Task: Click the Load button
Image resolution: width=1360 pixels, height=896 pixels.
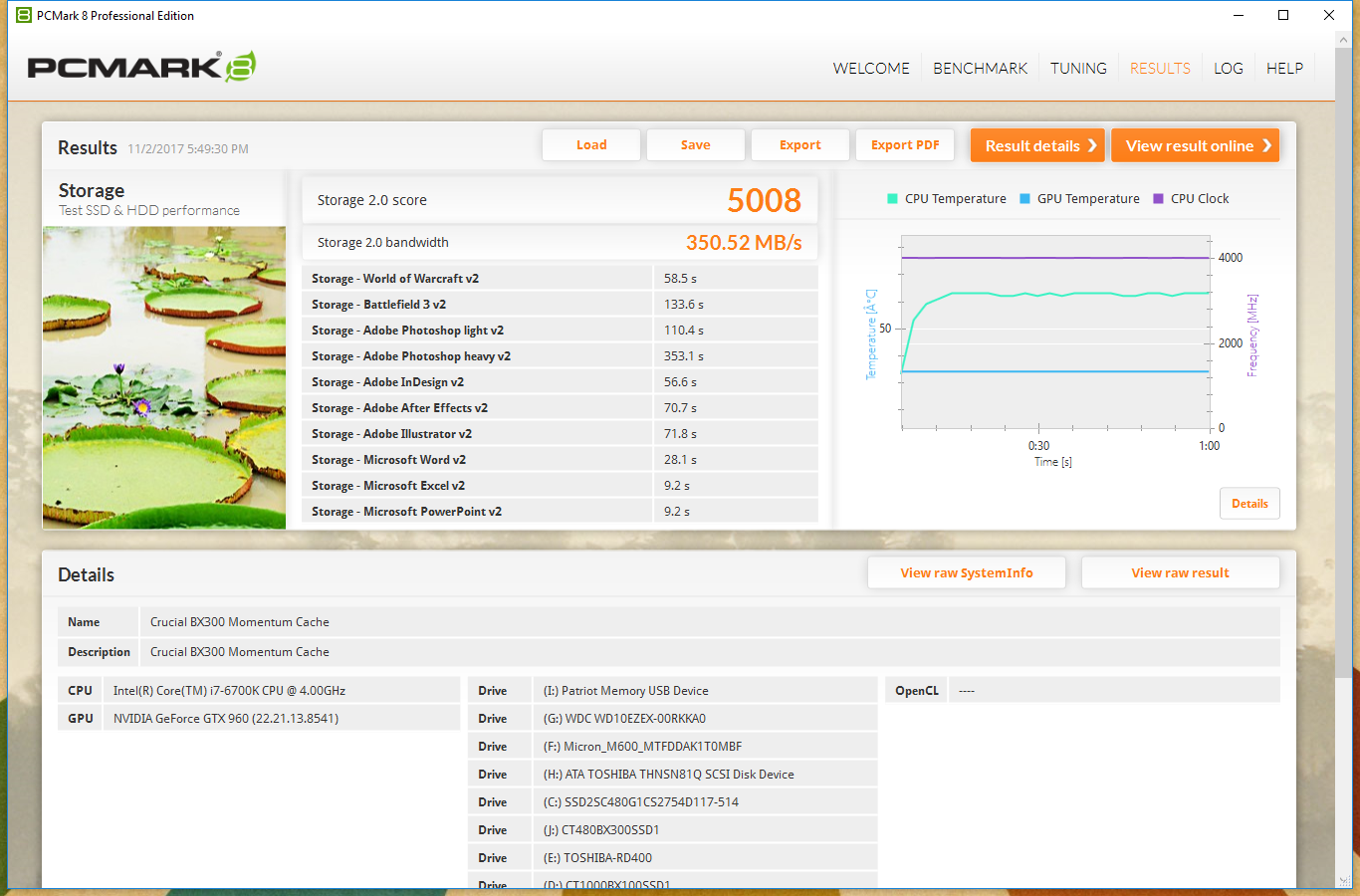Action: pyautogui.click(x=591, y=145)
